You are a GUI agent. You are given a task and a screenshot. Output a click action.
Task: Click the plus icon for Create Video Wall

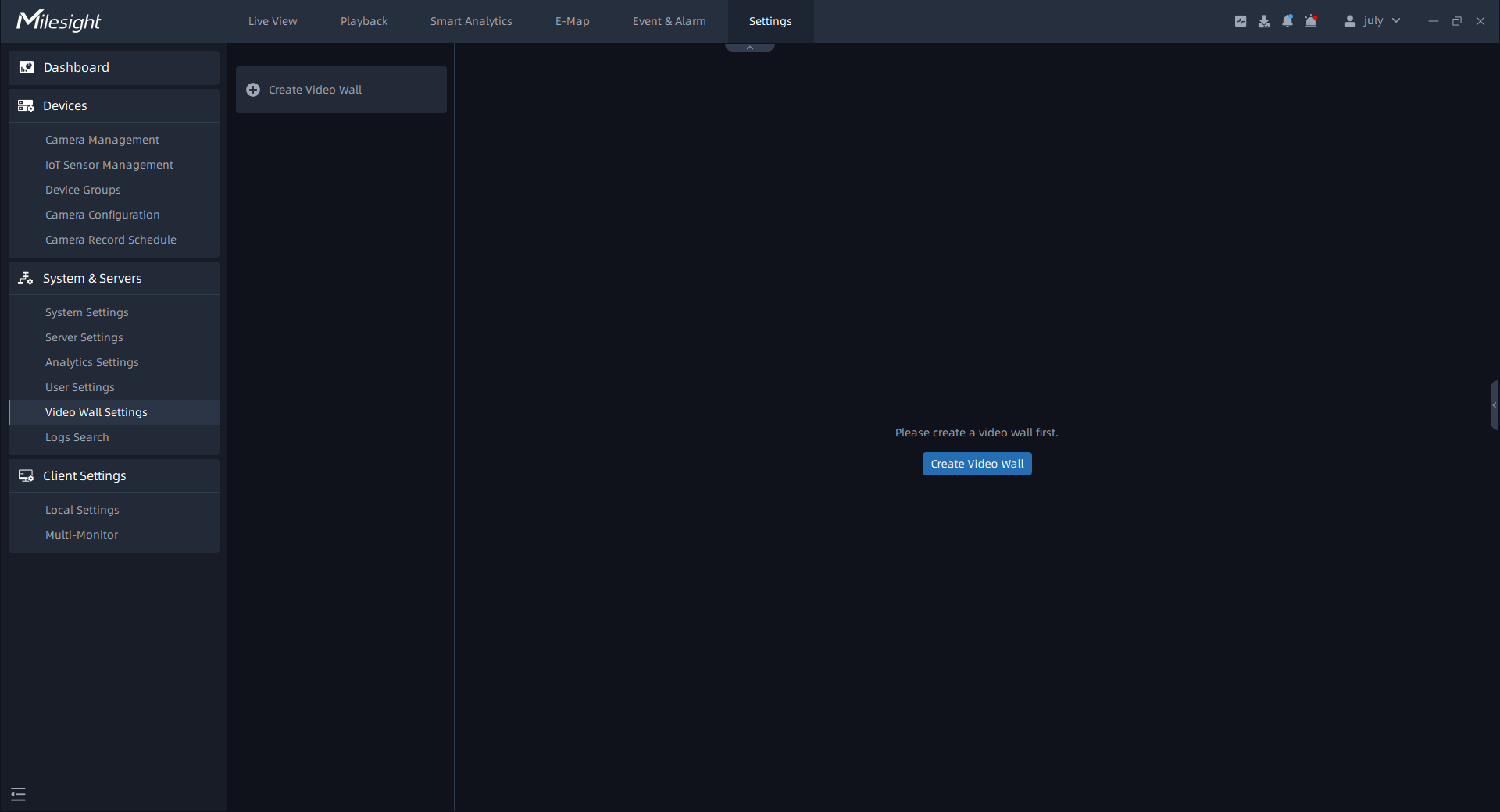click(x=253, y=90)
